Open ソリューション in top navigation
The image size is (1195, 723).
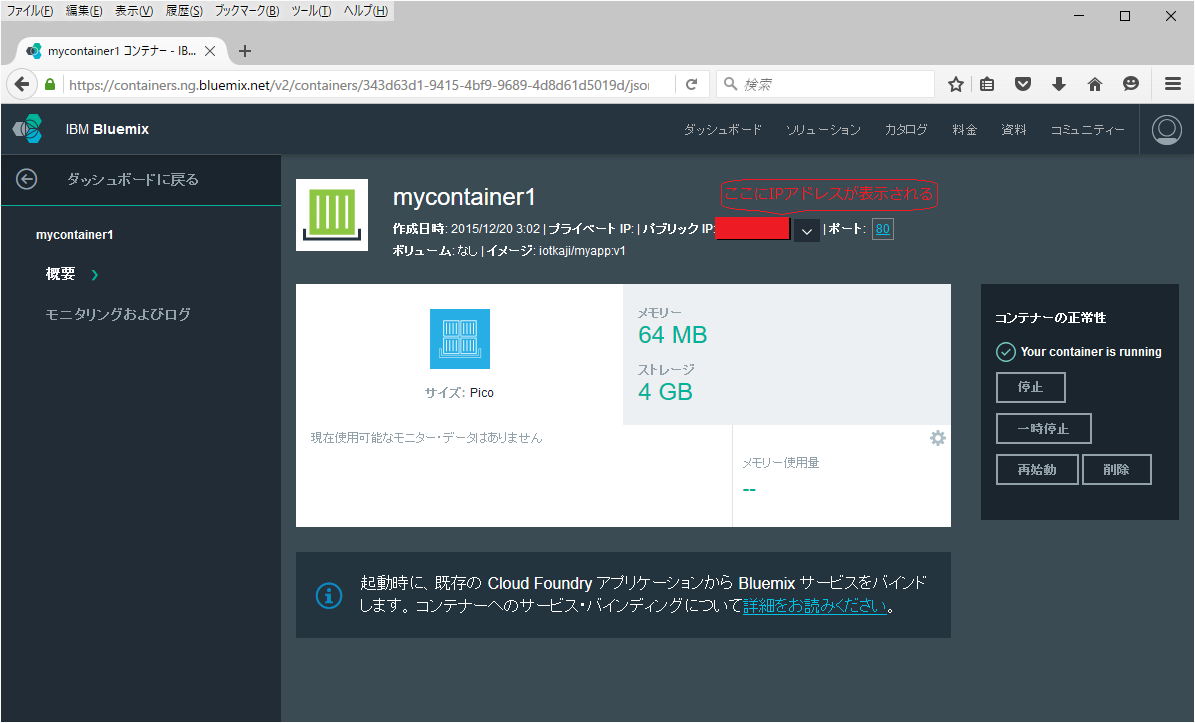pos(823,130)
